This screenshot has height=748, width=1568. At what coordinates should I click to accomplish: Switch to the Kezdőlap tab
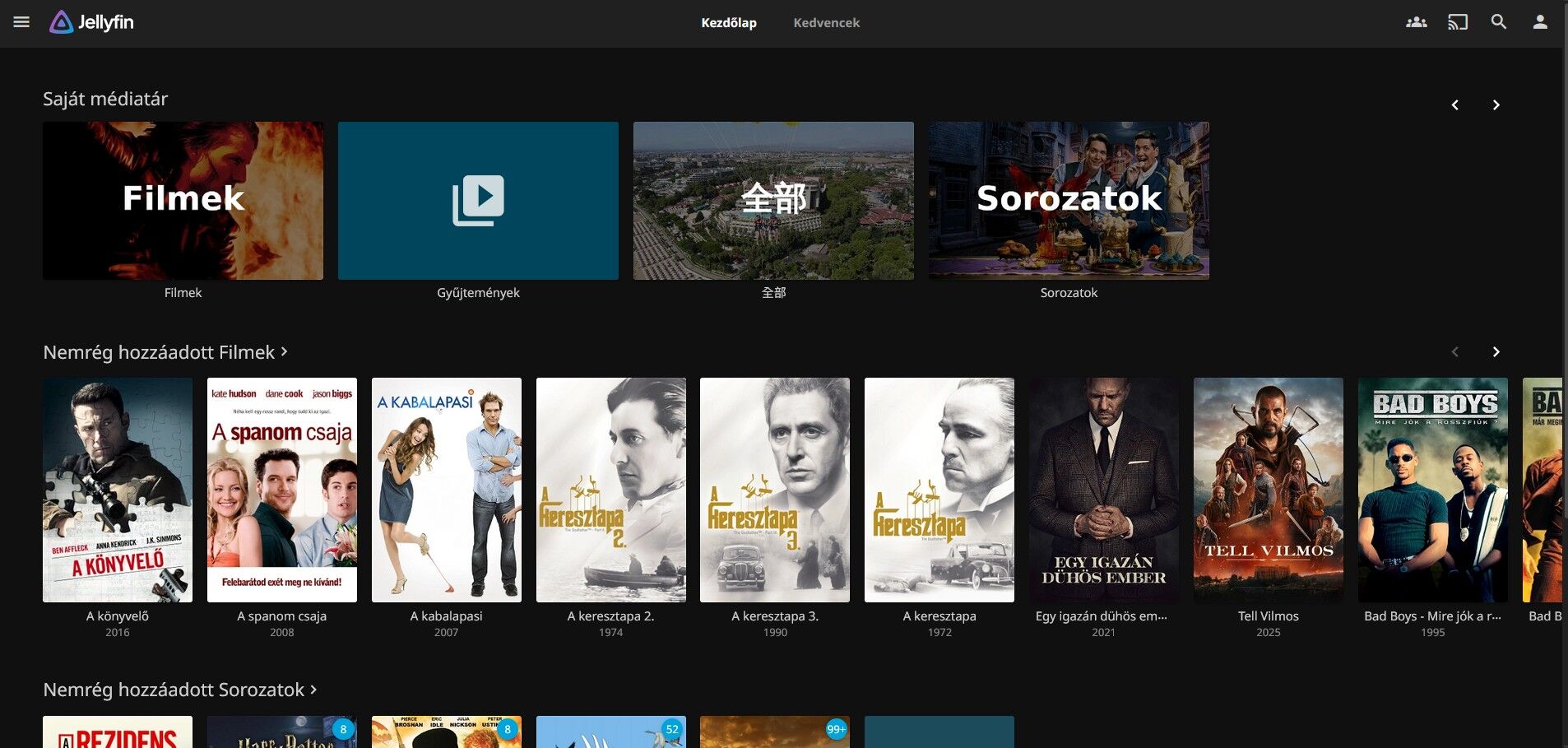(x=729, y=23)
